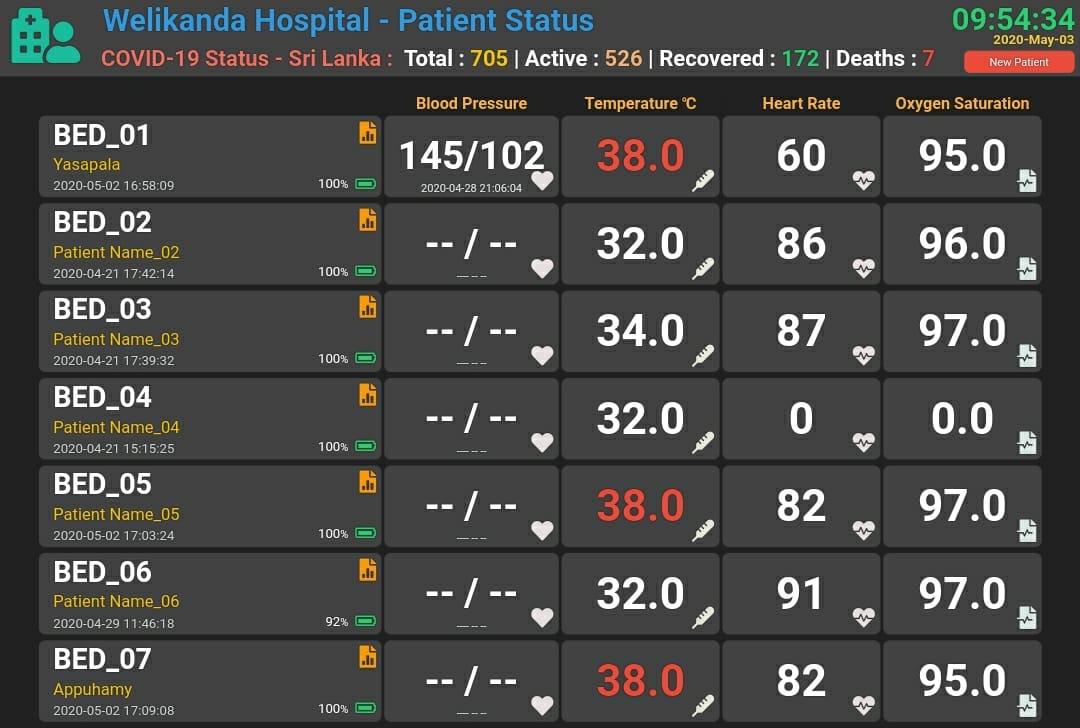The image size is (1080, 728).
Task: Click the BED_03 heart rate pulse icon
Action: point(863,355)
